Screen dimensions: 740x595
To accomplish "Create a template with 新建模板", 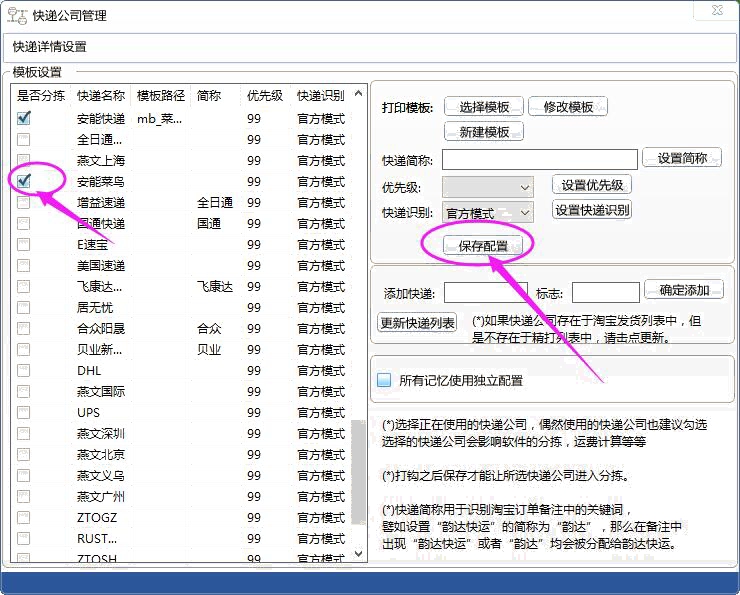I will coord(484,132).
